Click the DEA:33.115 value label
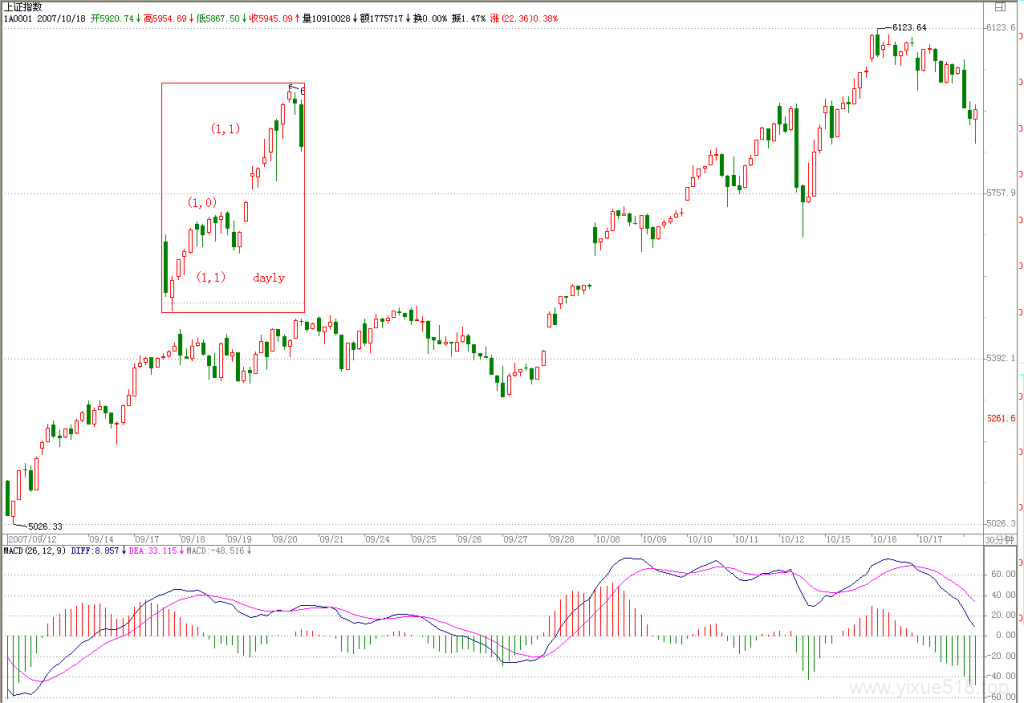 153,551
